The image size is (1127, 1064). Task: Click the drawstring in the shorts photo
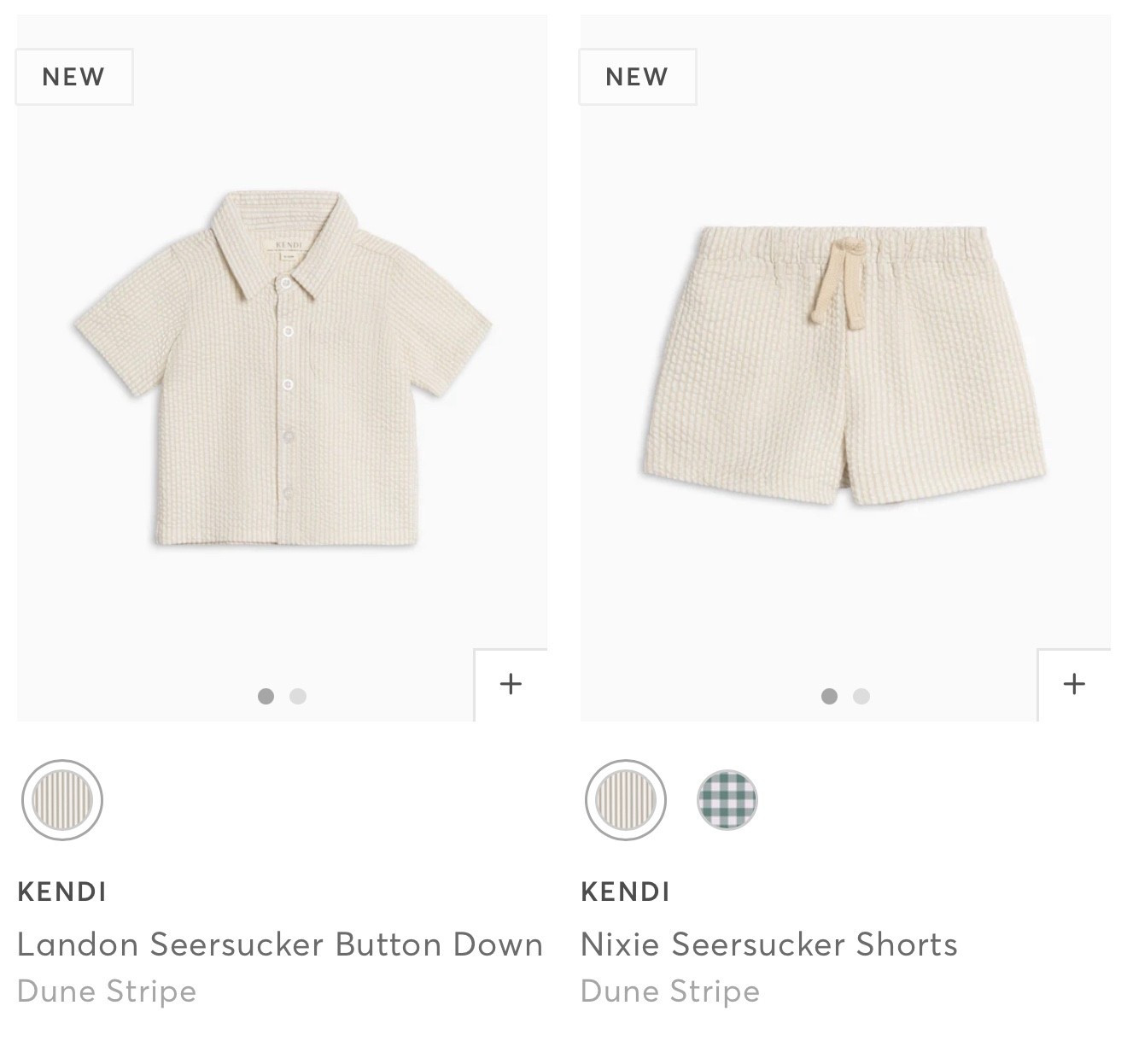(839, 282)
